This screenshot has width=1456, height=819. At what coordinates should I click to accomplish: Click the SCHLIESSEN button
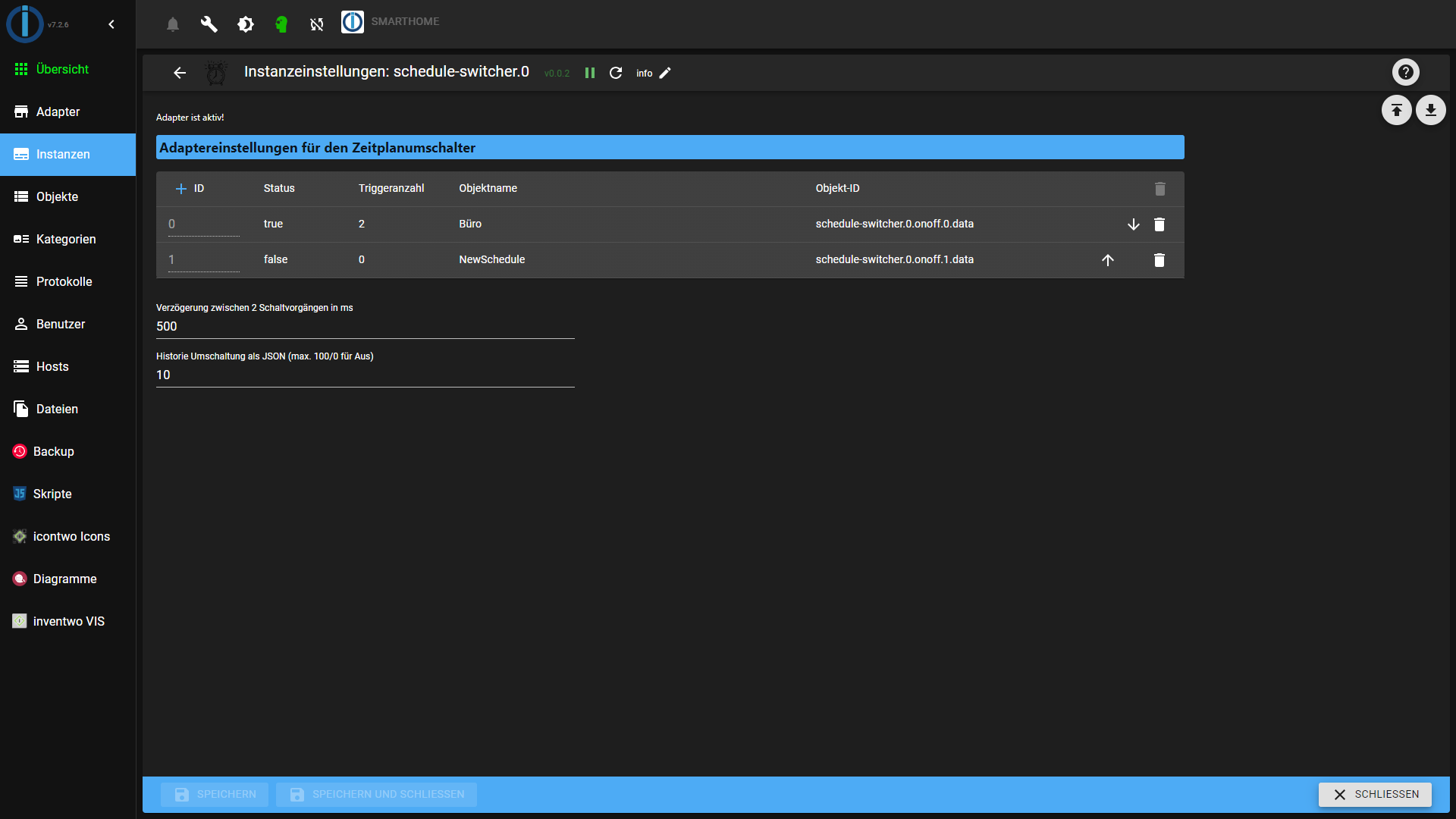(x=1375, y=794)
